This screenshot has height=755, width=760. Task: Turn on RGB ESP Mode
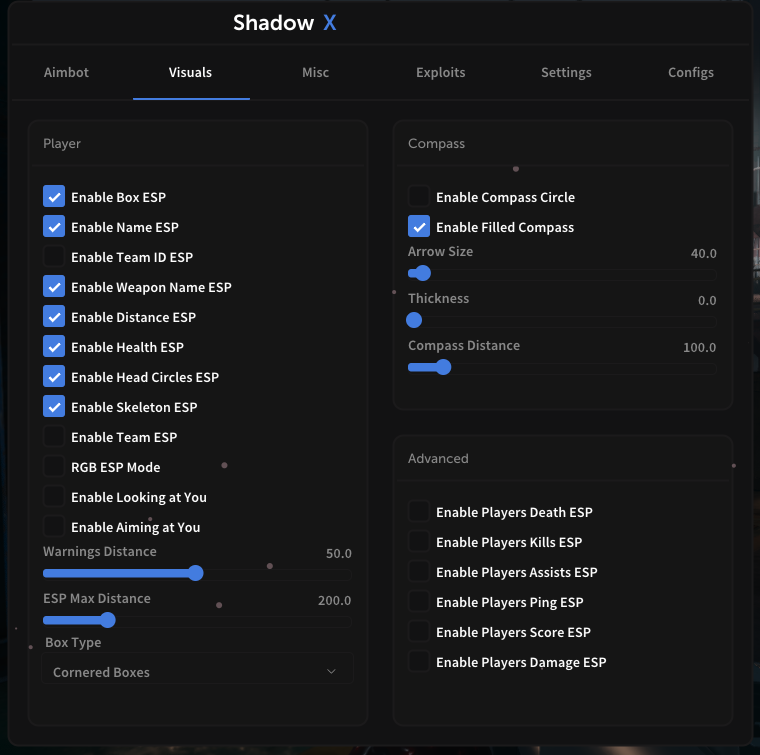tap(54, 467)
